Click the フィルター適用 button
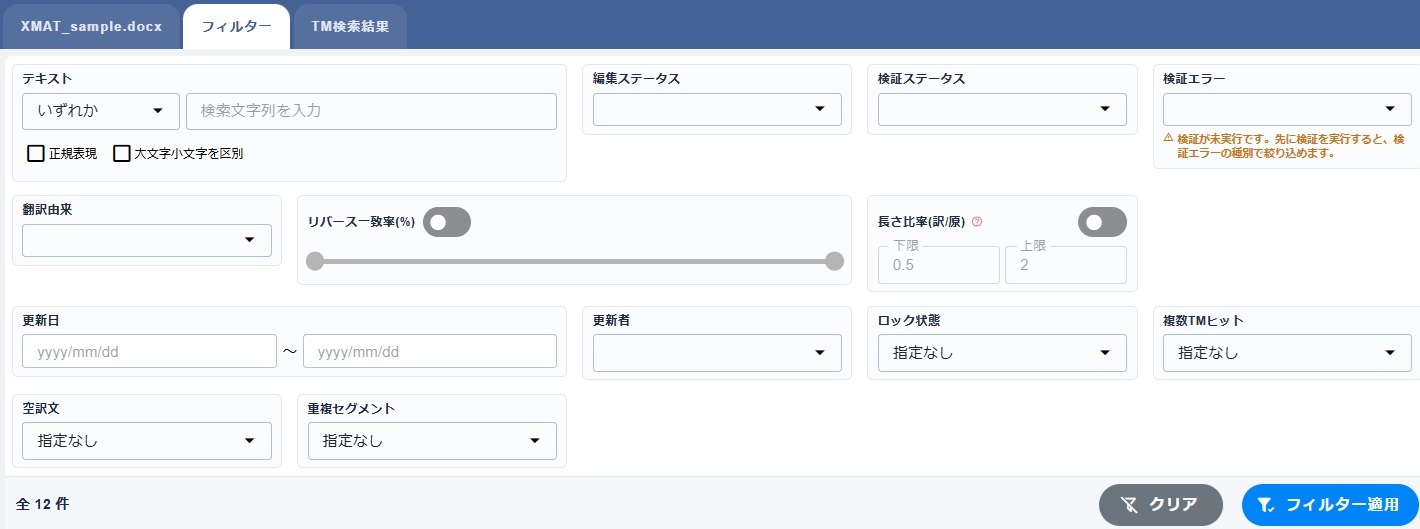Viewport: 1420px width, 529px height. click(1330, 505)
